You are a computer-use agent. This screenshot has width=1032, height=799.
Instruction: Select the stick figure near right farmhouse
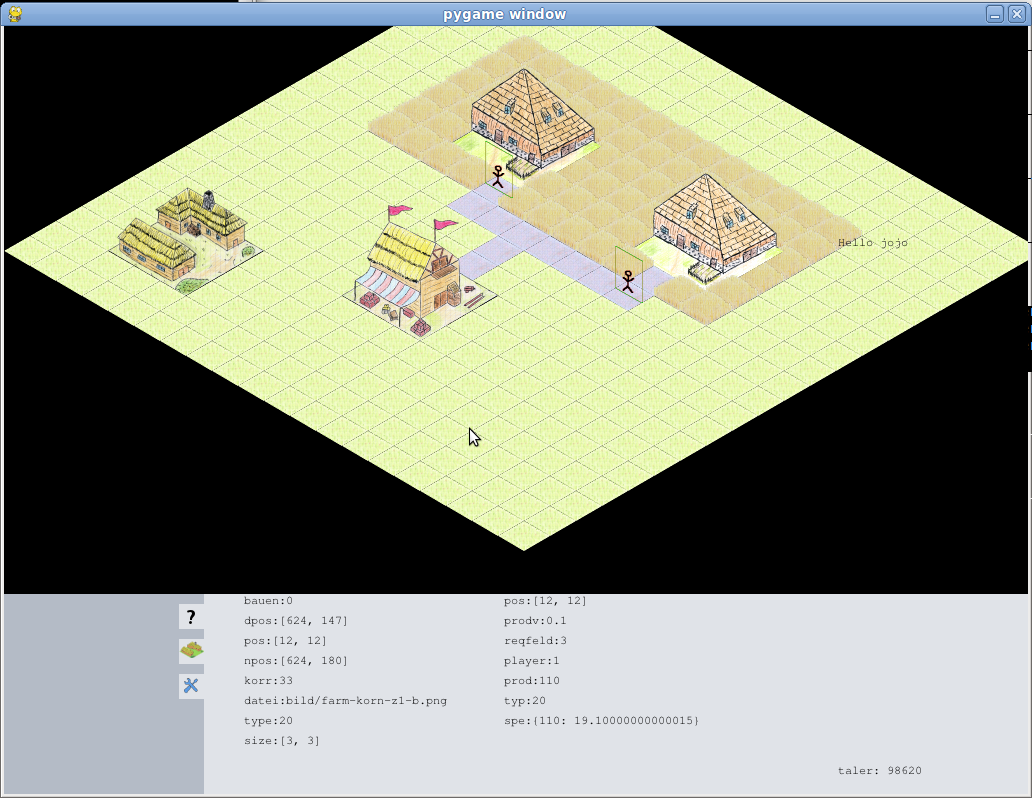[x=628, y=280]
